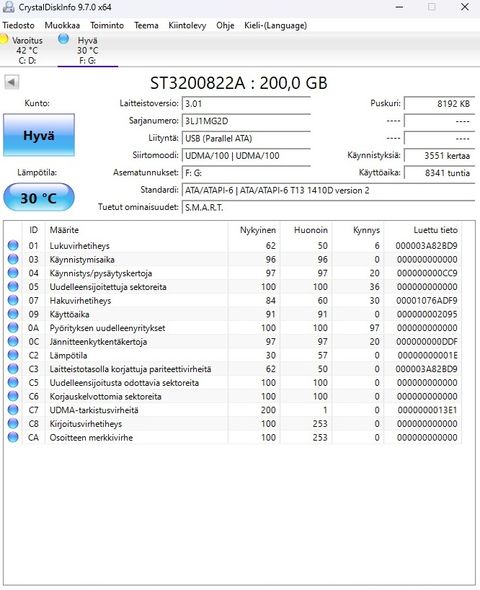Click the status orb for UDMA-tarkistusvirheitä

pos(13,410)
